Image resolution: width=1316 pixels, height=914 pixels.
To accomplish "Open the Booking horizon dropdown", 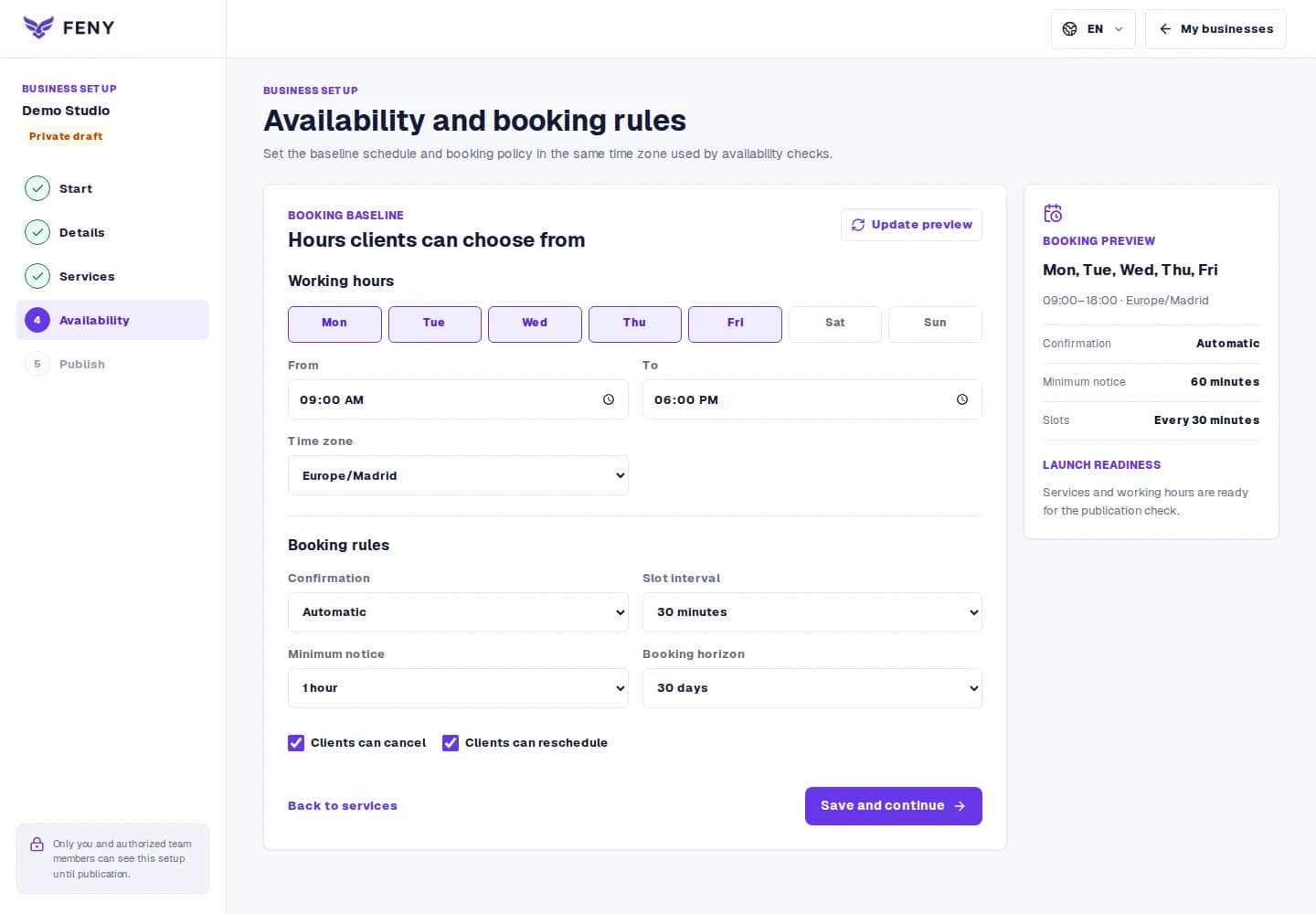I will pos(812,688).
